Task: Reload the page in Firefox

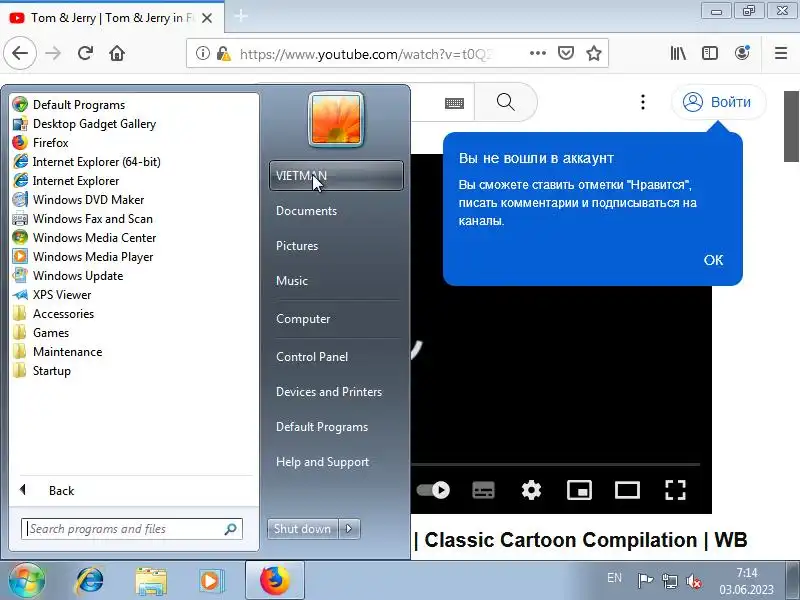Action: click(x=85, y=53)
